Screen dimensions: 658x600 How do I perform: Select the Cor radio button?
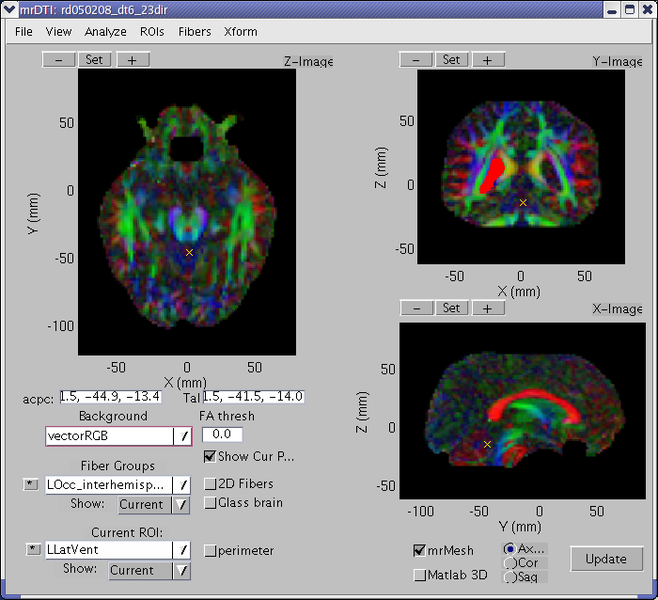(x=510, y=563)
